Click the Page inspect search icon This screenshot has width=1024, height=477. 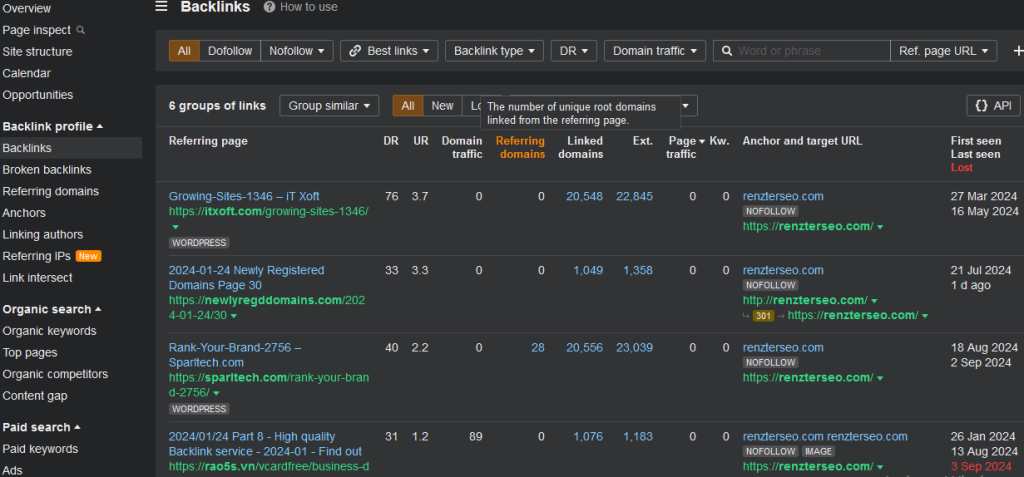coord(81,30)
